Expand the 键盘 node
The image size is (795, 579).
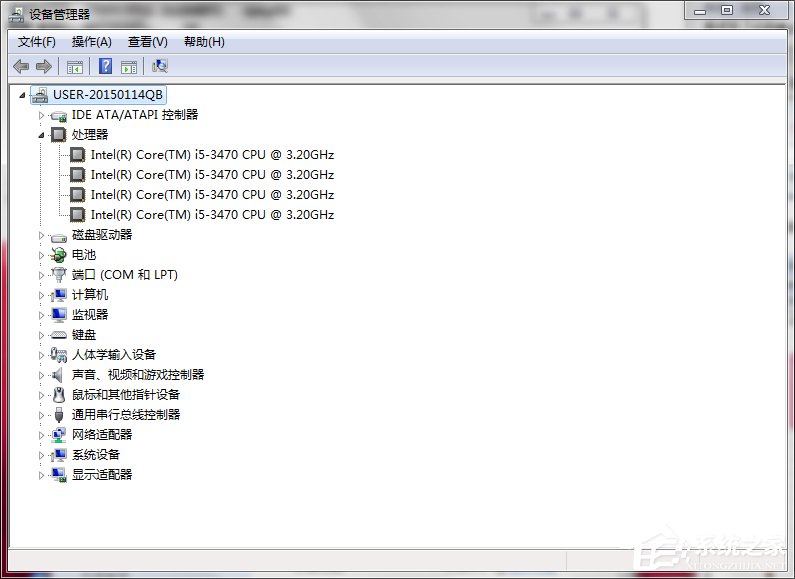coord(41,335)
